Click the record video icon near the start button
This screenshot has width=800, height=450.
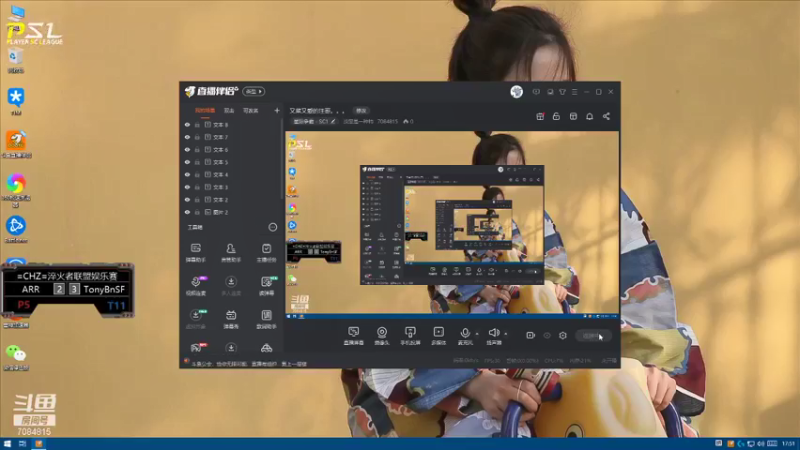click(x=531, y=335)
